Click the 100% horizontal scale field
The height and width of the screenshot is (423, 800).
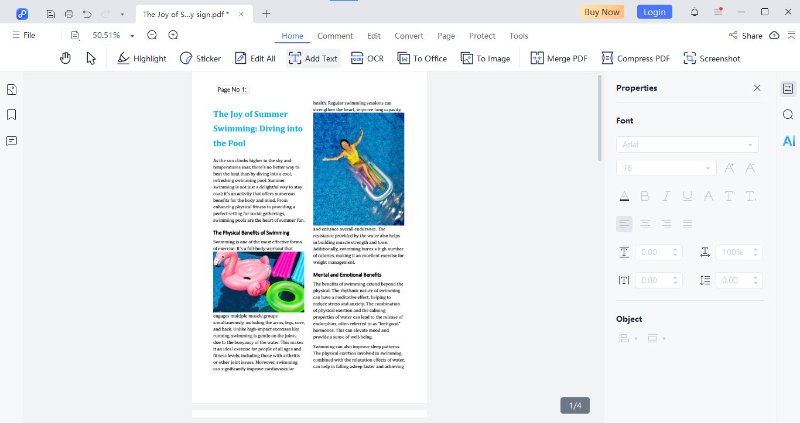739,252
